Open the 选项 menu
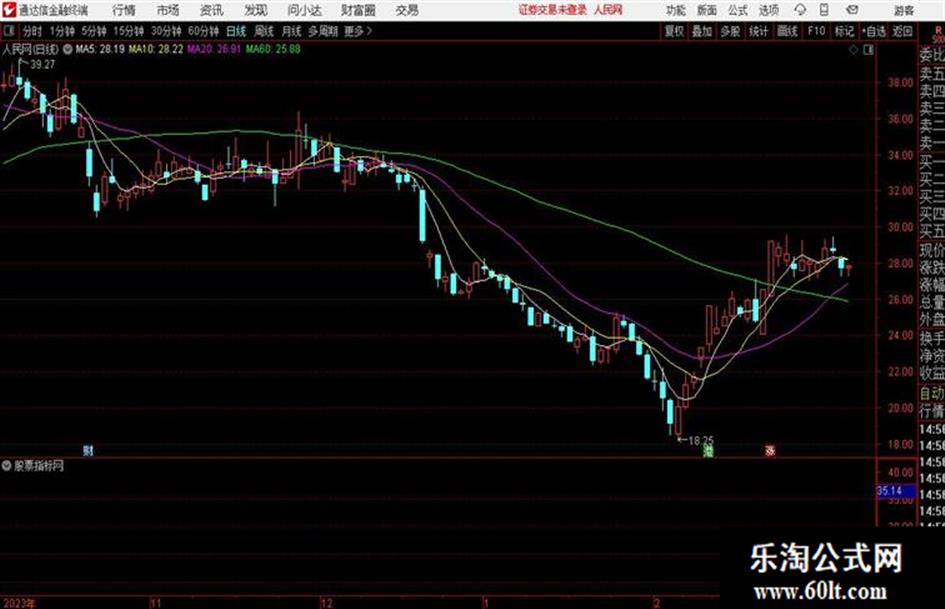 click(x=768, y=10)
